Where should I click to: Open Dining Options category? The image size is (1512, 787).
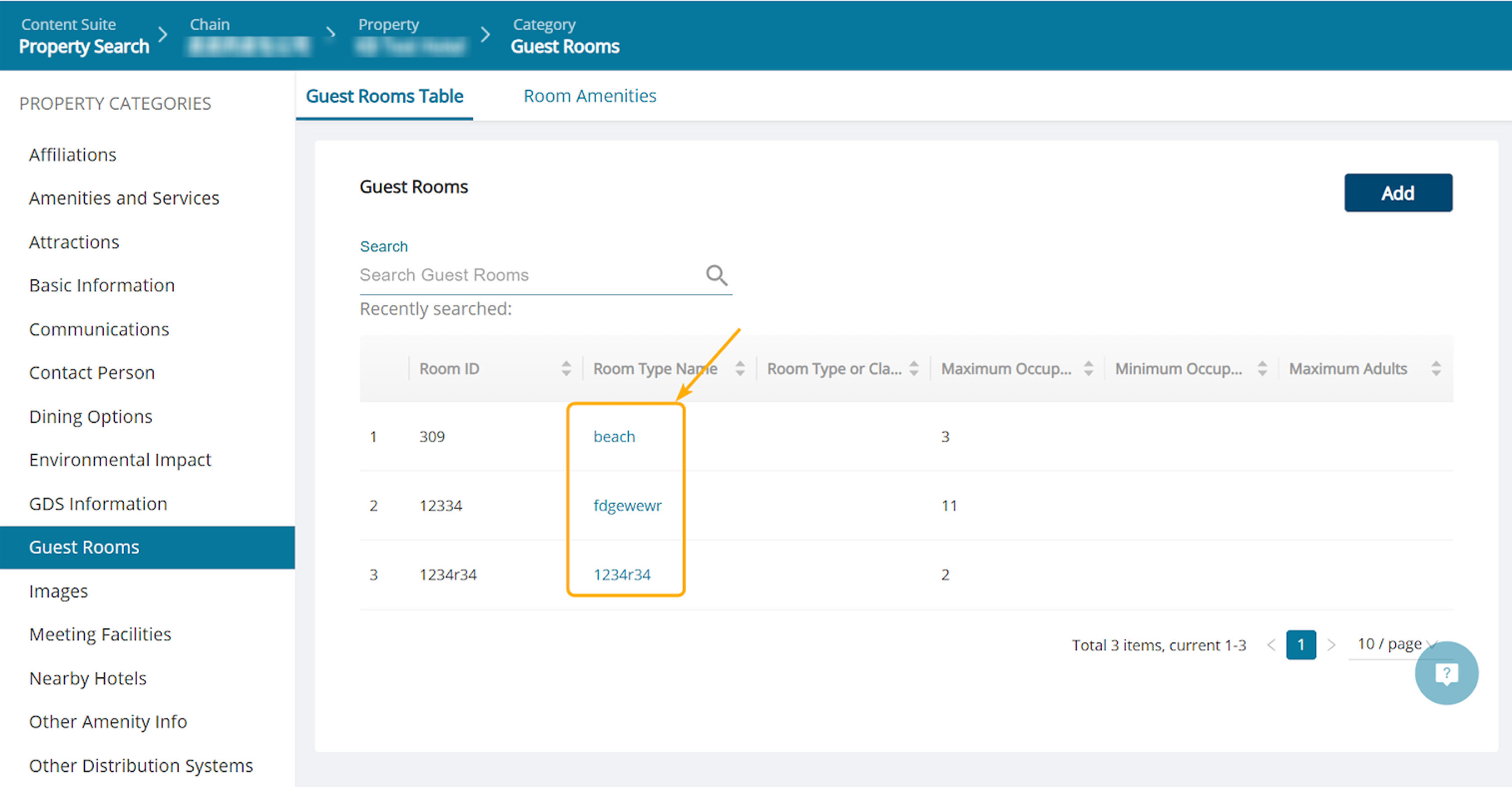point(90,416)
